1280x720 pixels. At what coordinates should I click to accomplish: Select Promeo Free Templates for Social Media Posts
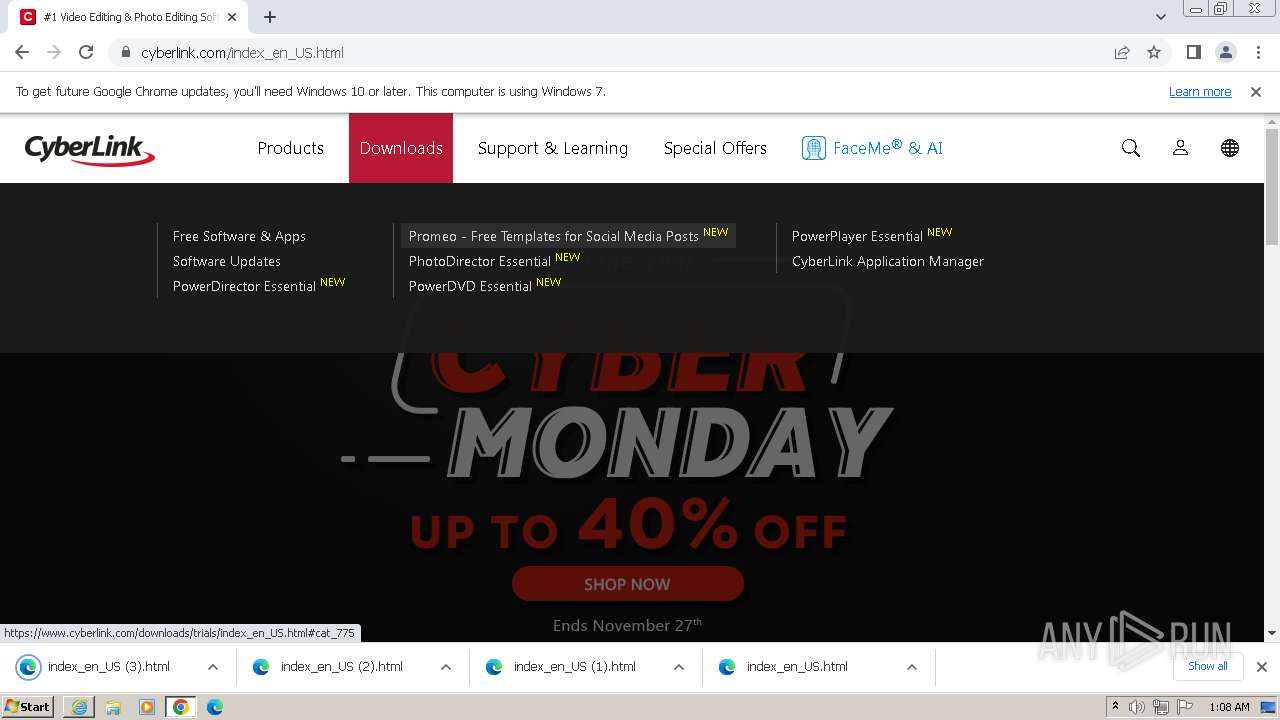[x=568, y=236]
